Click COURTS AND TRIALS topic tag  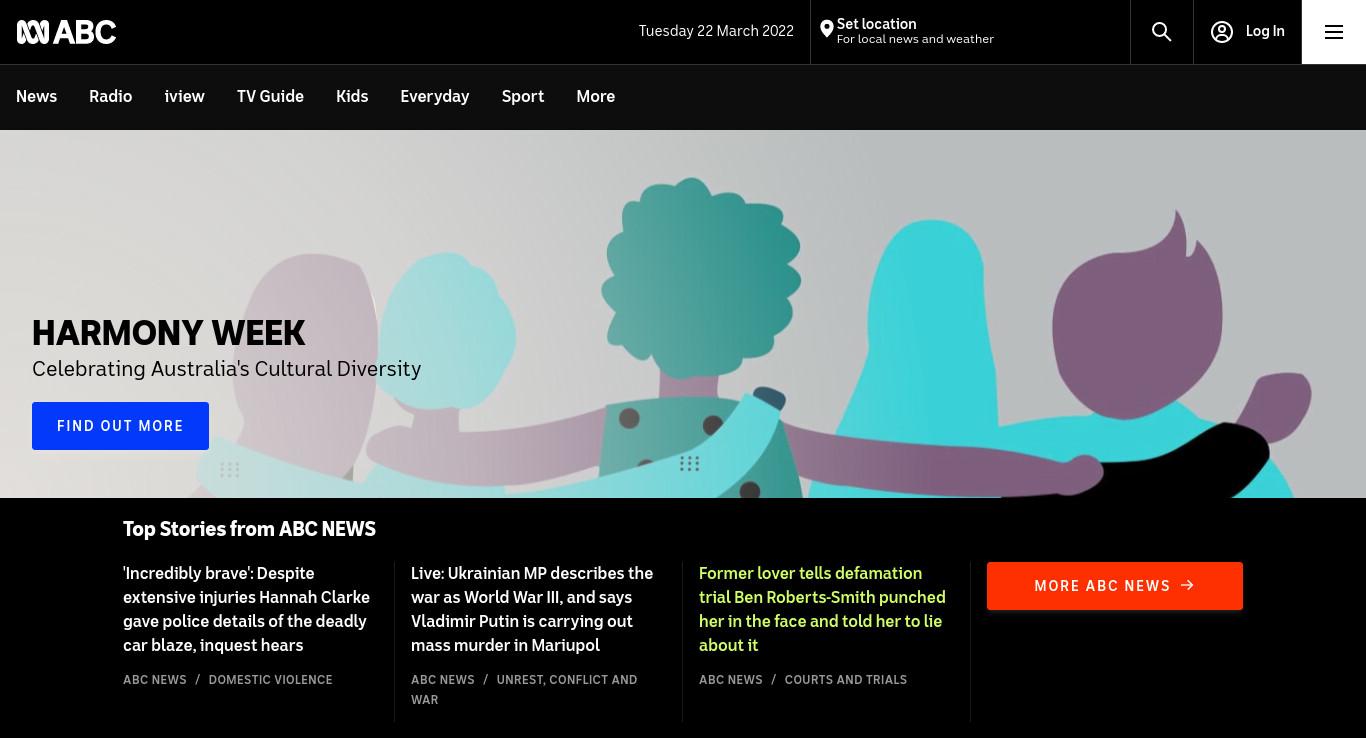coord(845,680)
